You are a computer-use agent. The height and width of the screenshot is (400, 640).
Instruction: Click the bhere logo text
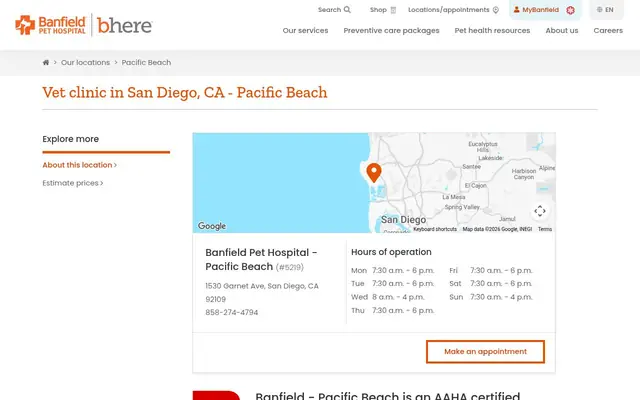(125, 25)
